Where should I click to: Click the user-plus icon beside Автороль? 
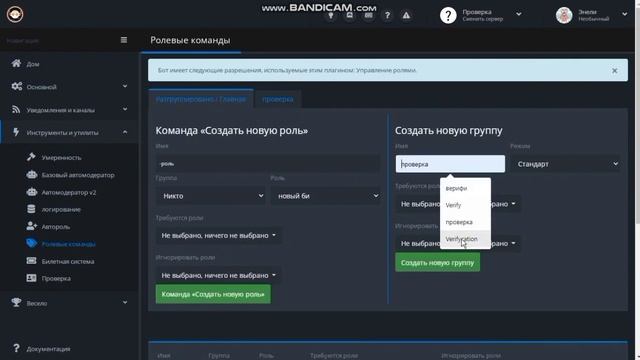(31, 226)
